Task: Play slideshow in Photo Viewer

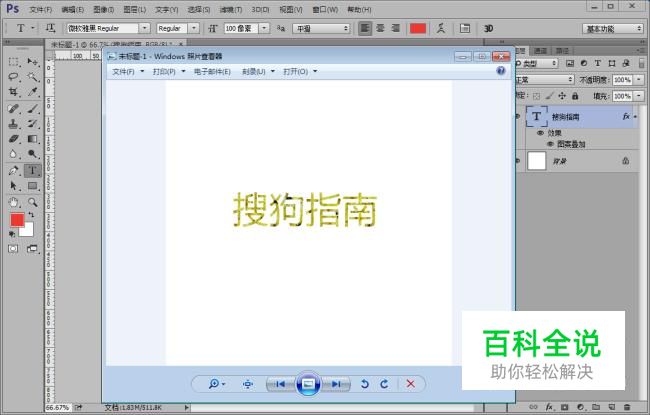Action: tap(308, 384)
